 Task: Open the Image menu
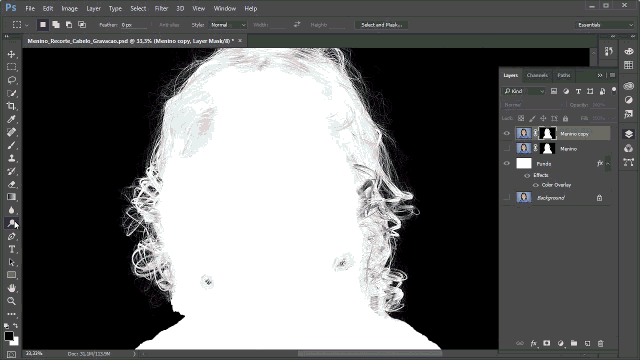[69, 8]
